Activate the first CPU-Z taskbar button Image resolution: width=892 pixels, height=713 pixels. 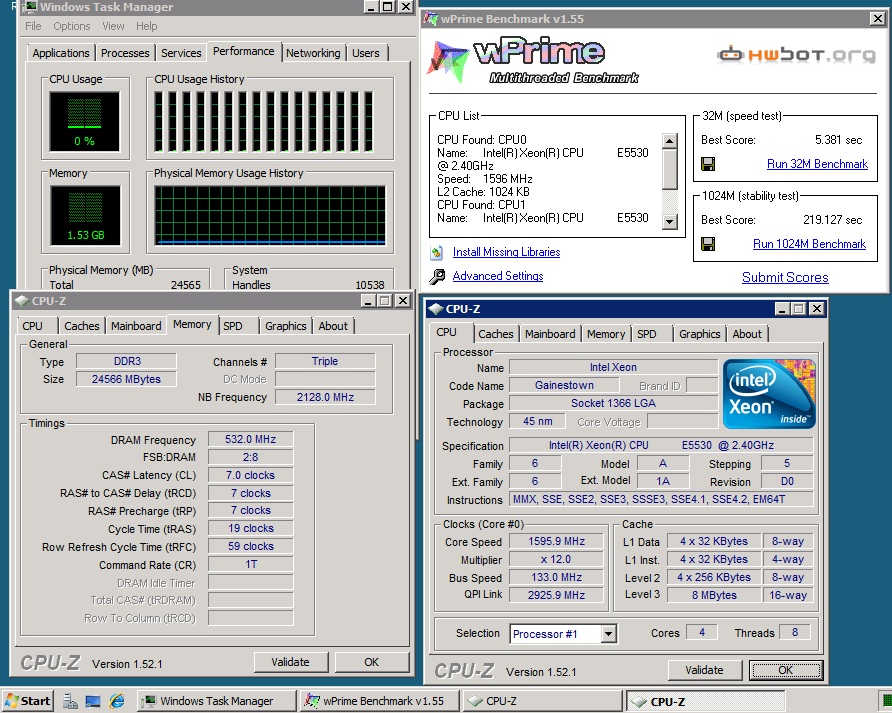[543, 701]
